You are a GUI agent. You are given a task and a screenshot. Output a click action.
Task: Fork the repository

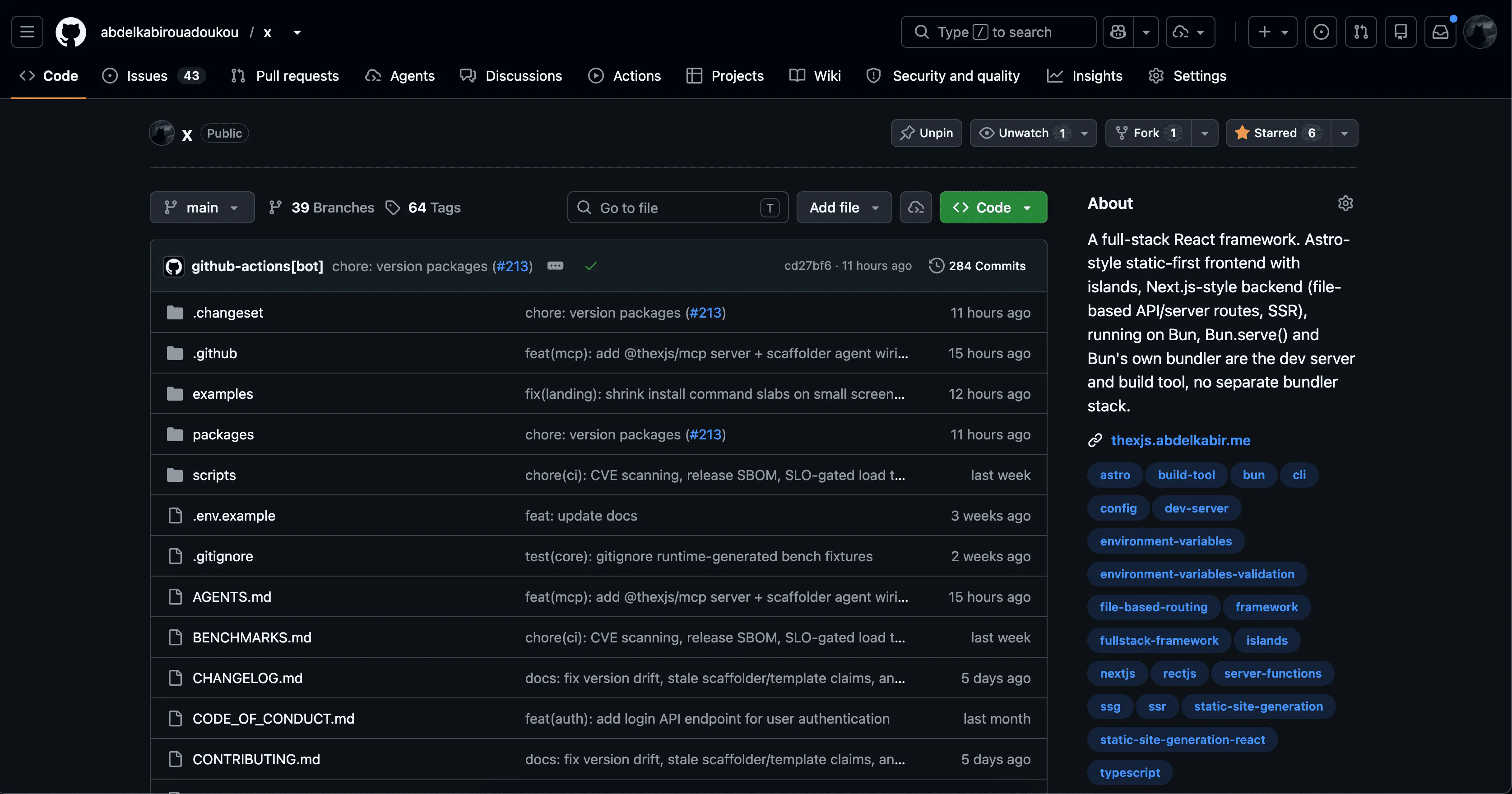(x=1147, y=133)
